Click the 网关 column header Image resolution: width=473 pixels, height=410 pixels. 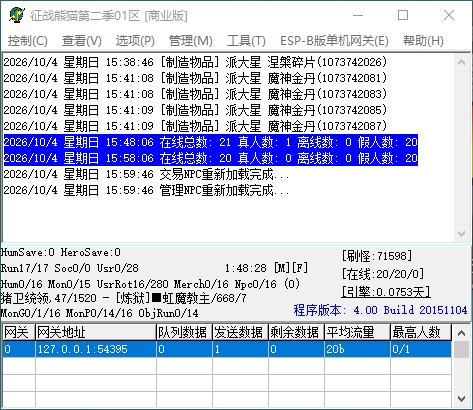(19, 332)
